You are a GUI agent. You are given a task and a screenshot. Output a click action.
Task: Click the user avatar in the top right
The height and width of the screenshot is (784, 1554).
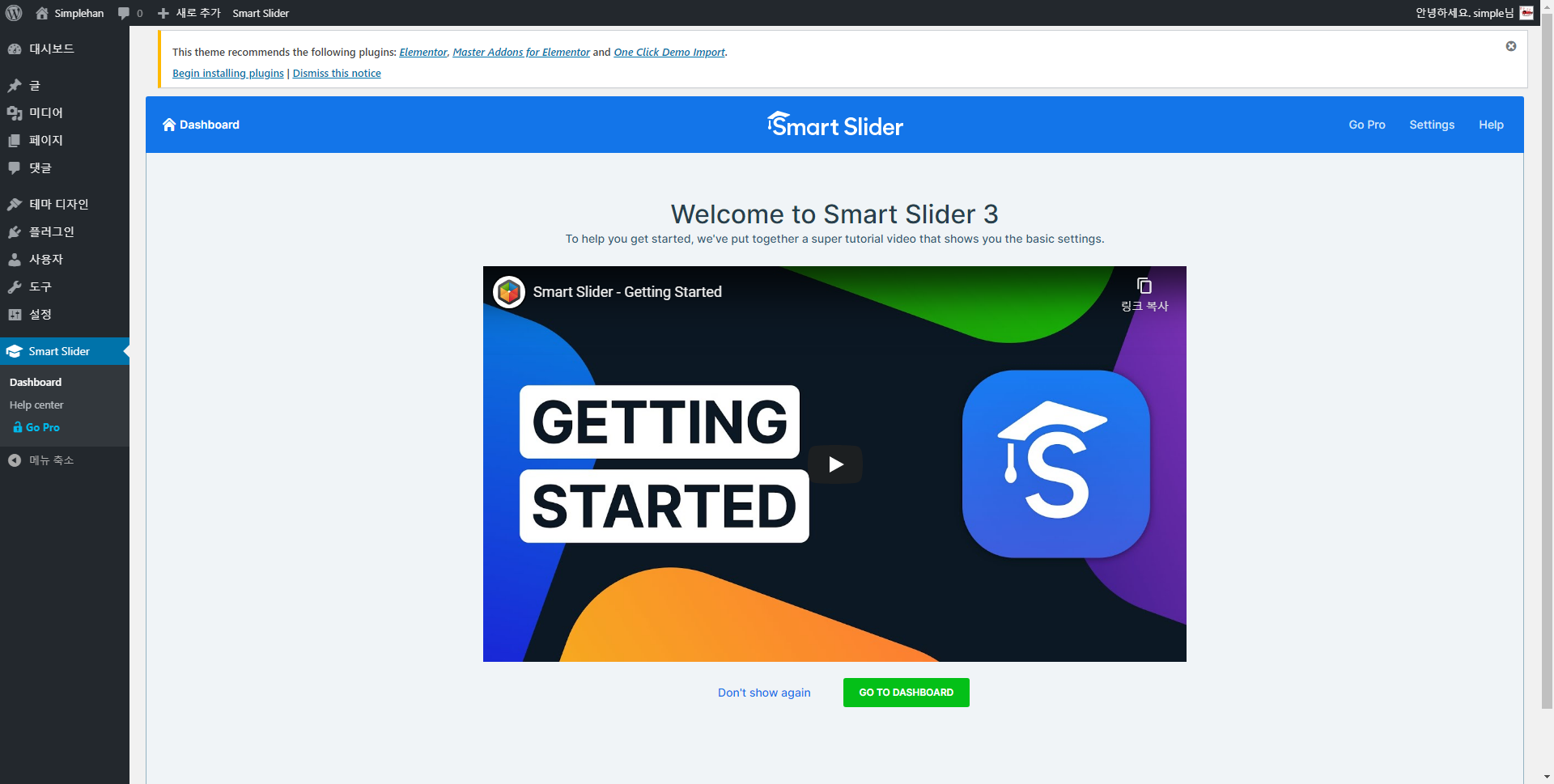[1526, 13]
